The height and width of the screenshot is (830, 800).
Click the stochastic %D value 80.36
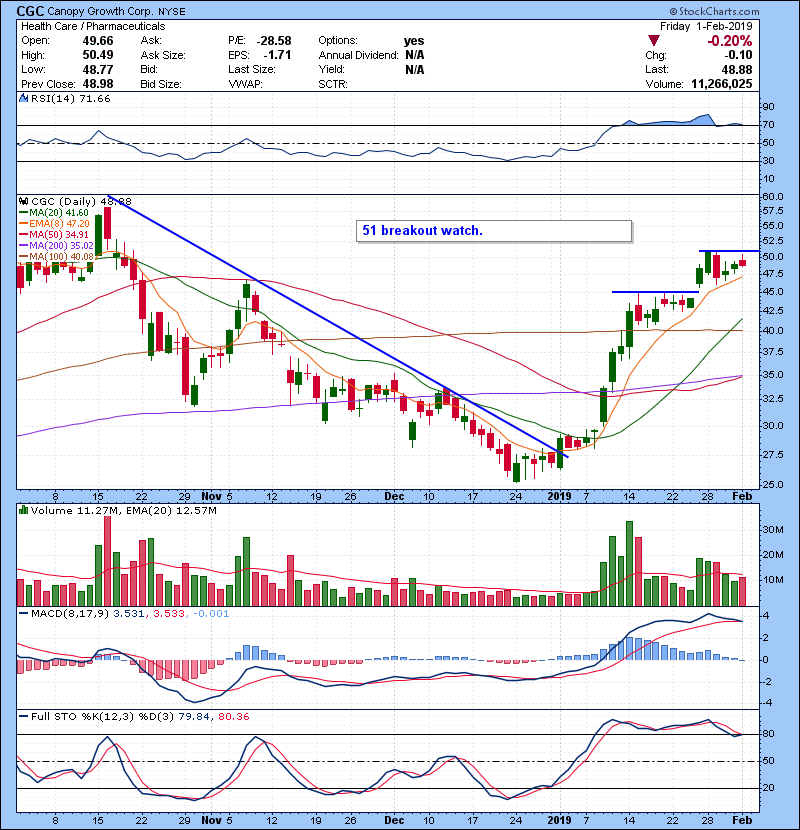click(233, 717)
